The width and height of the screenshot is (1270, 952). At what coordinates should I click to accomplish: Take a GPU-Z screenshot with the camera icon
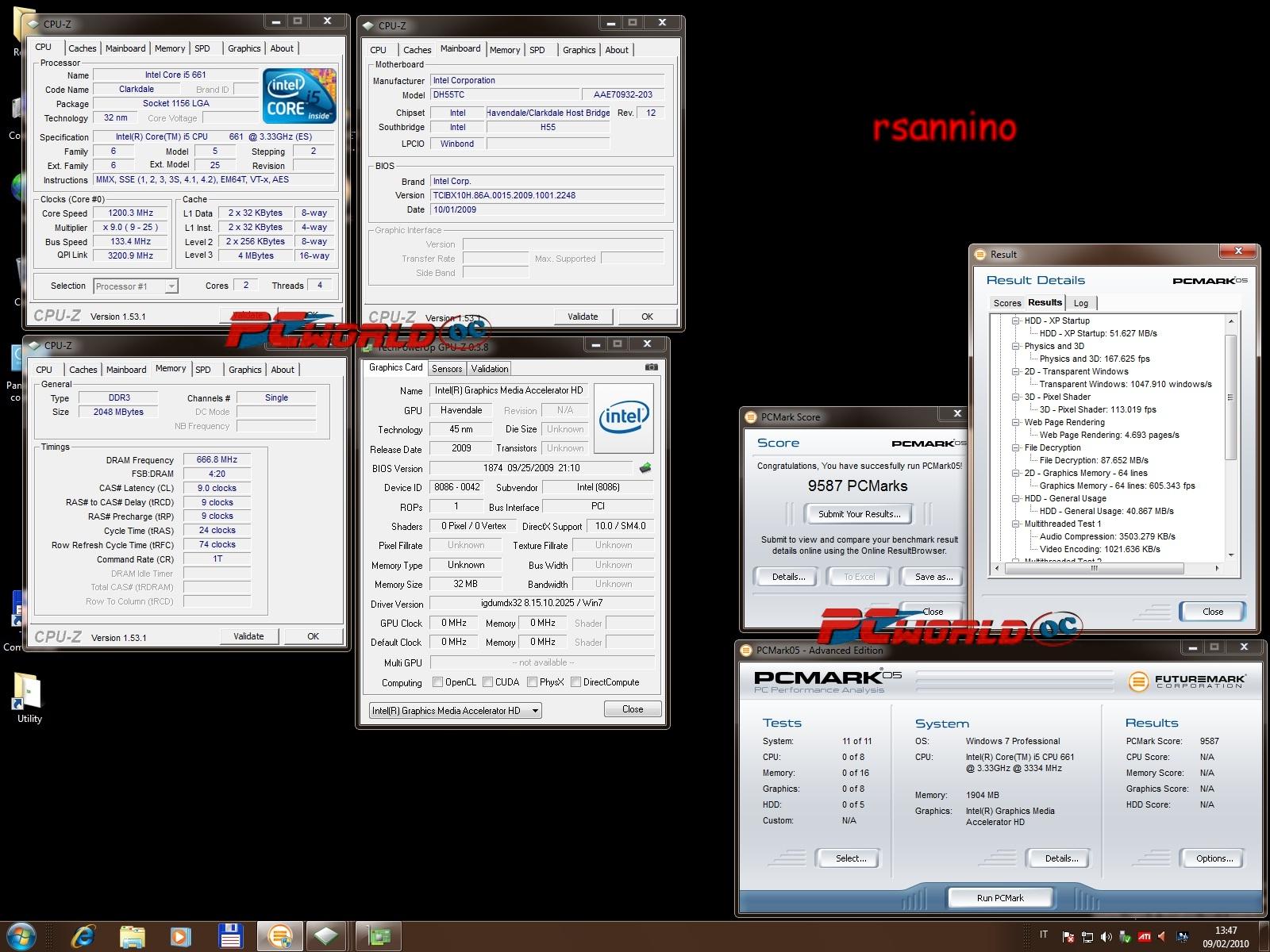tap(651, 367)
